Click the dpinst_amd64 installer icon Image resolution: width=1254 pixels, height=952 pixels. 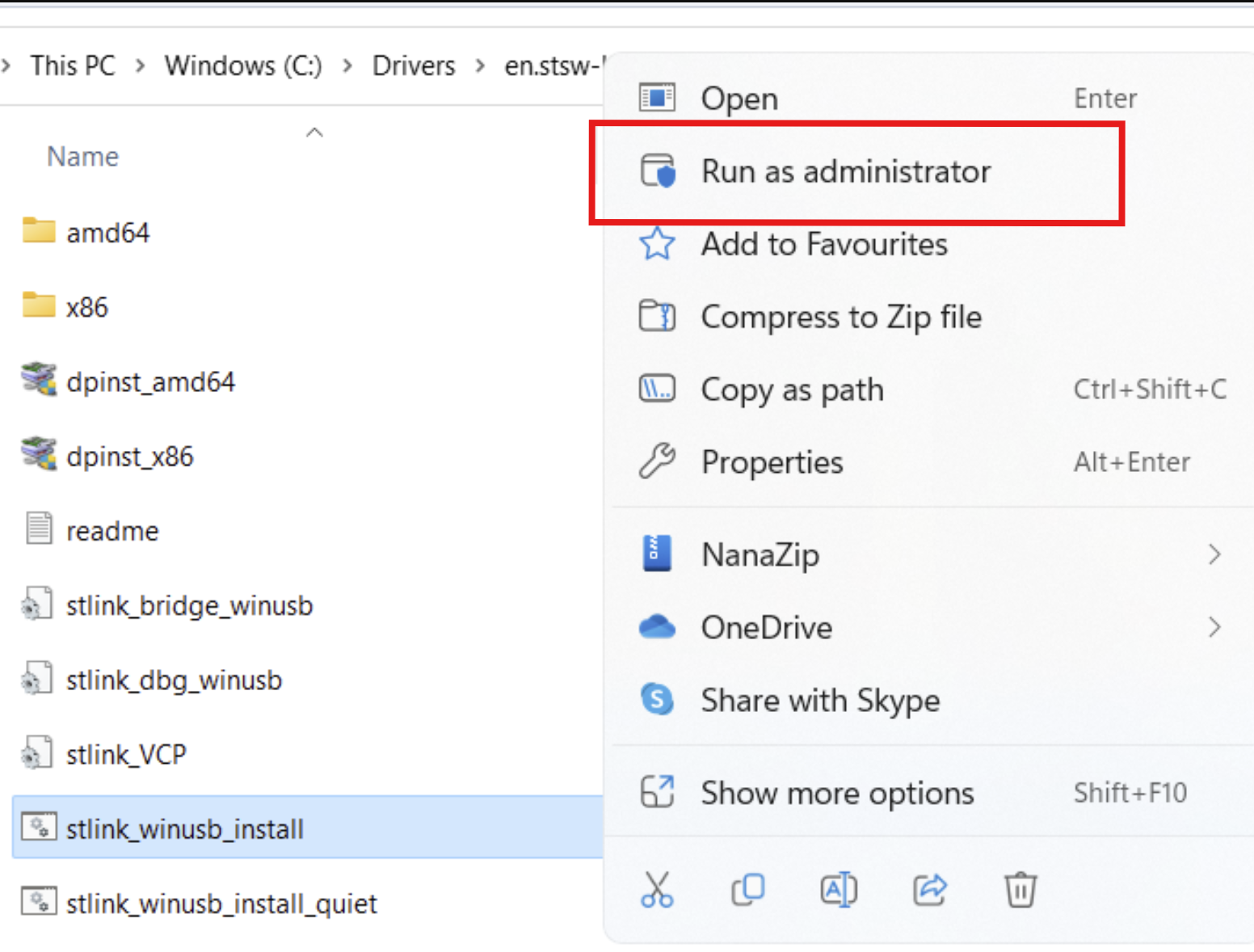[x=39, y=379]
